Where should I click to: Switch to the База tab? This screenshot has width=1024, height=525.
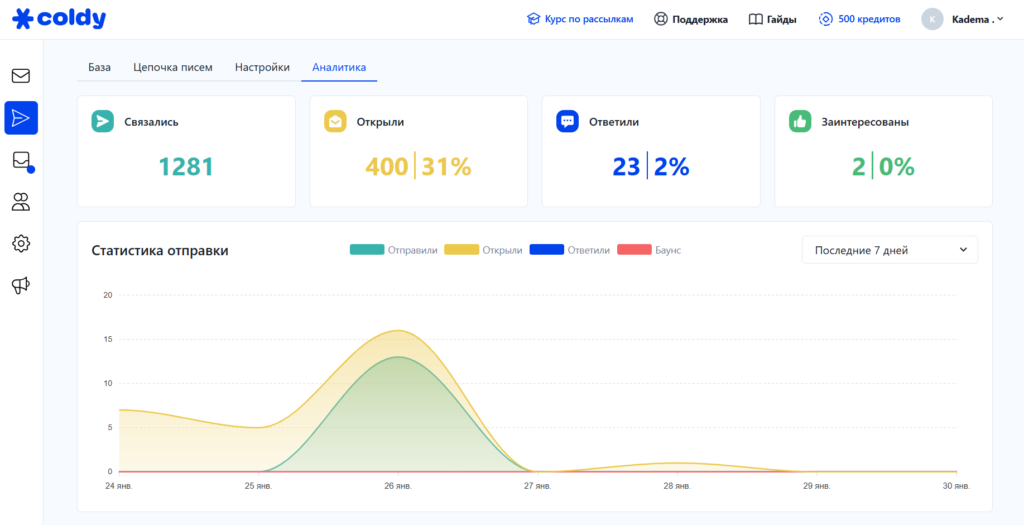(99, 68)
